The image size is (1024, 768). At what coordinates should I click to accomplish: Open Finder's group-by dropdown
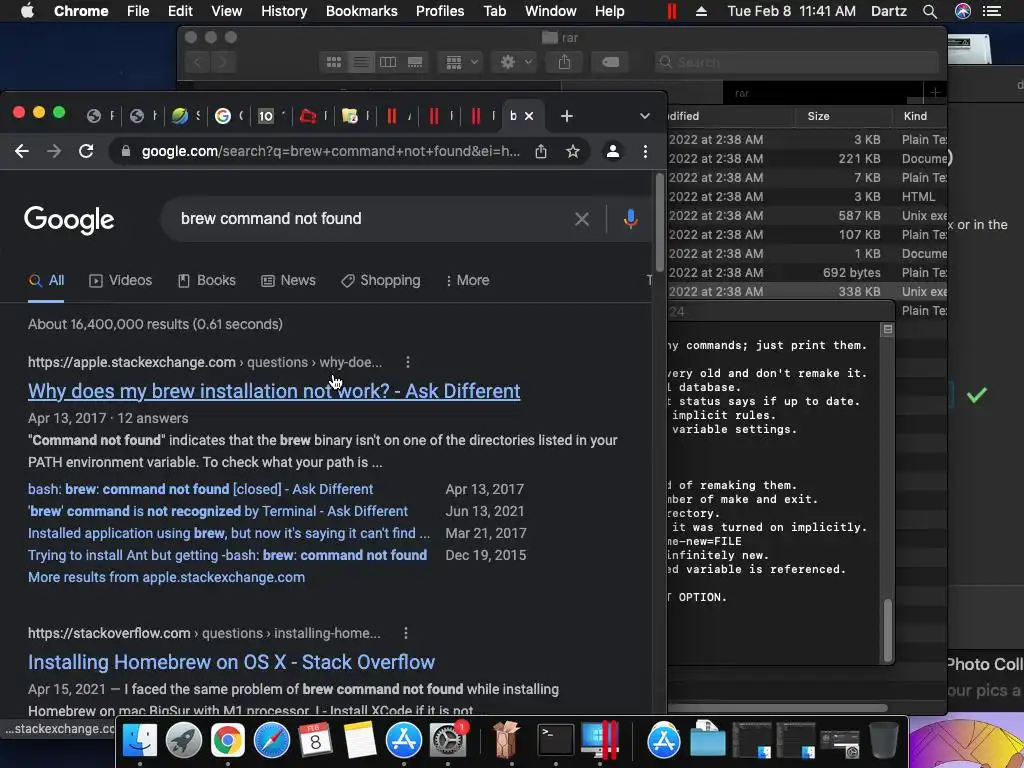[x=461, y=62]
